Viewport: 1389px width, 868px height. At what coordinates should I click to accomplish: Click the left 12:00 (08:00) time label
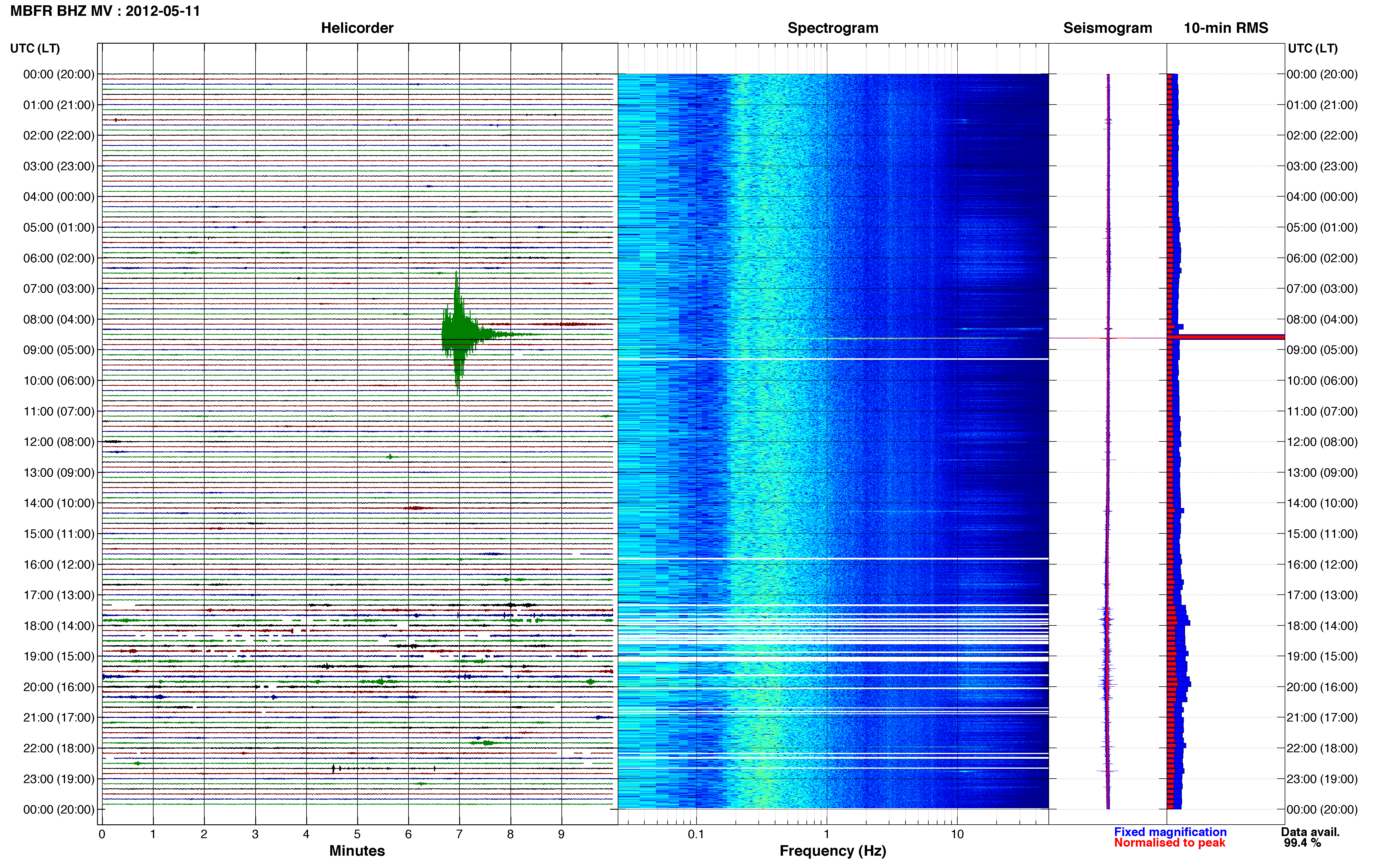[x=59, y=442]
